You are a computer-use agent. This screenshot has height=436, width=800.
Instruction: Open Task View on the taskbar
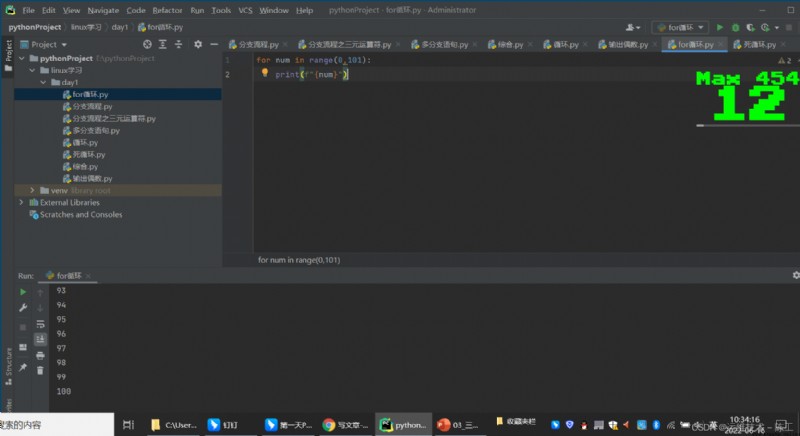click(x=129, y=424)
